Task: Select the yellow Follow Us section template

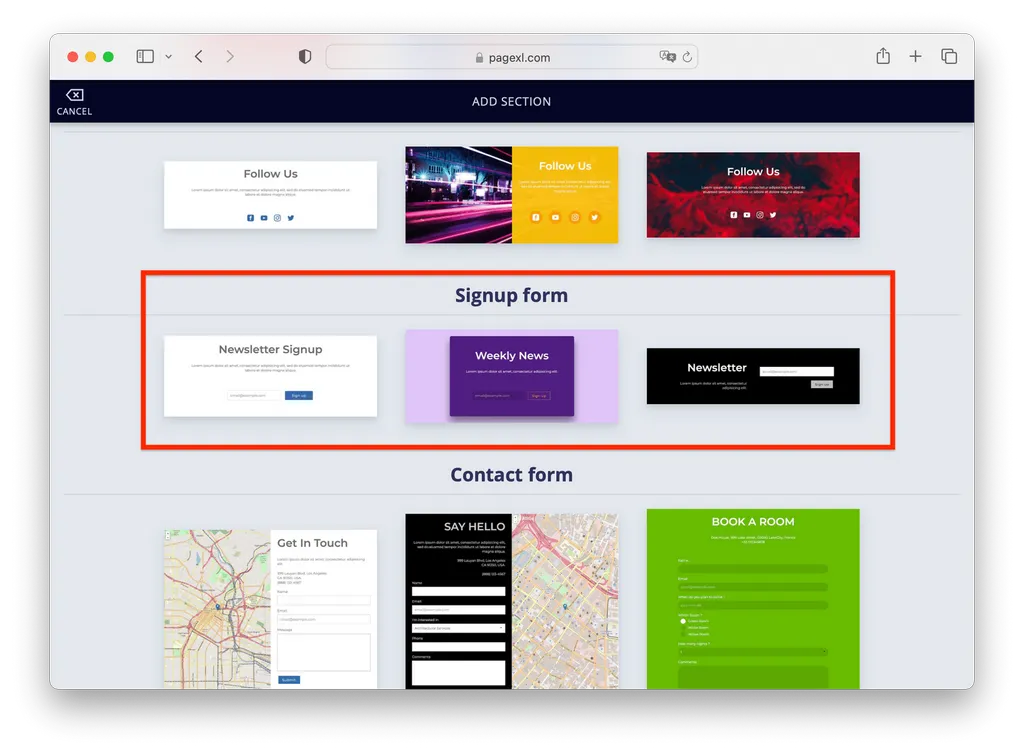Action: click(x=511, y=195)
